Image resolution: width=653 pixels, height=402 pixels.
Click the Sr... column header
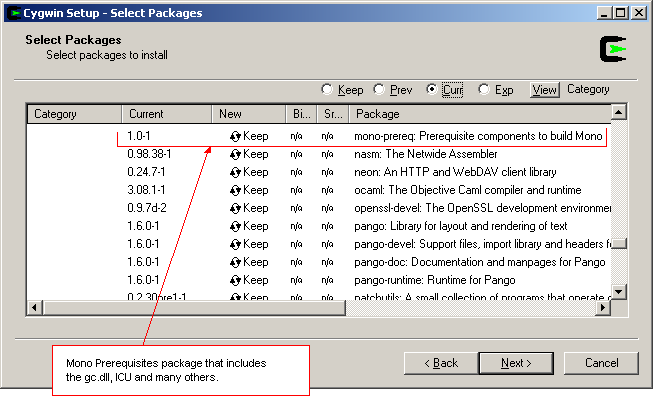(333, 114)
